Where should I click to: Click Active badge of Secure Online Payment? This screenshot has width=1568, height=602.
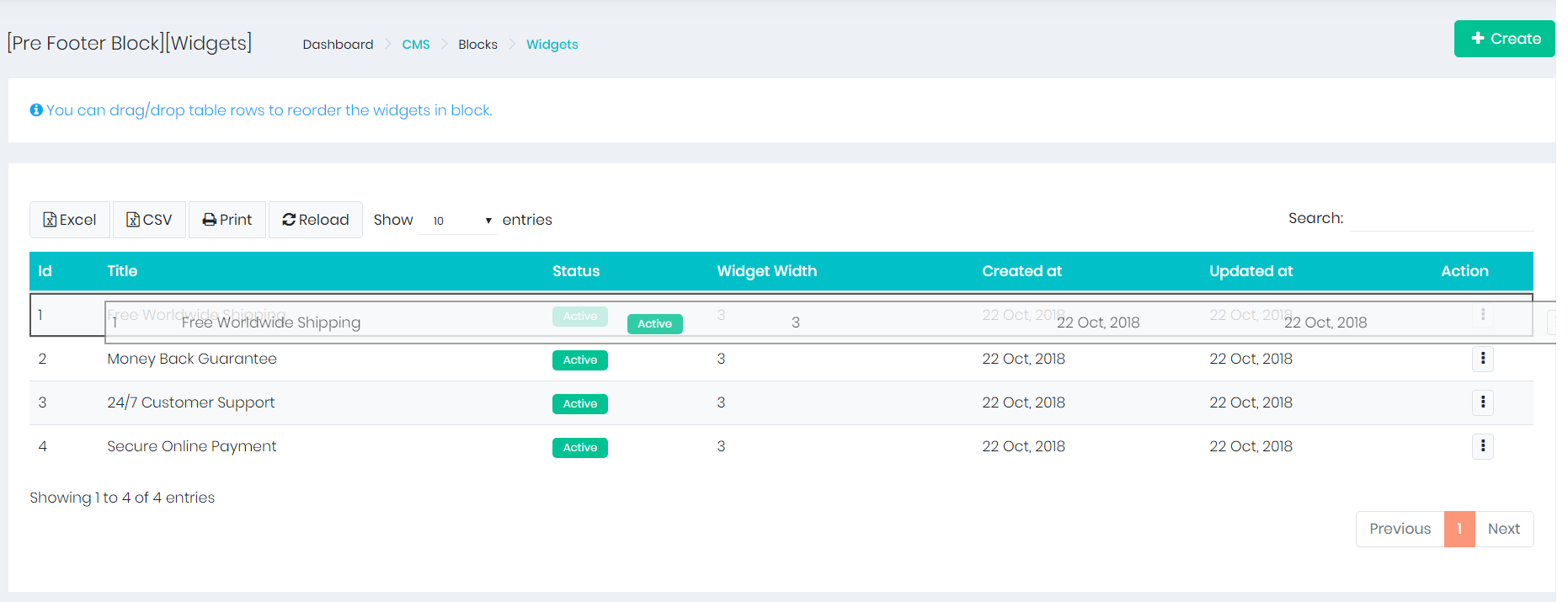pyautogui.click(x=580, y=448)
